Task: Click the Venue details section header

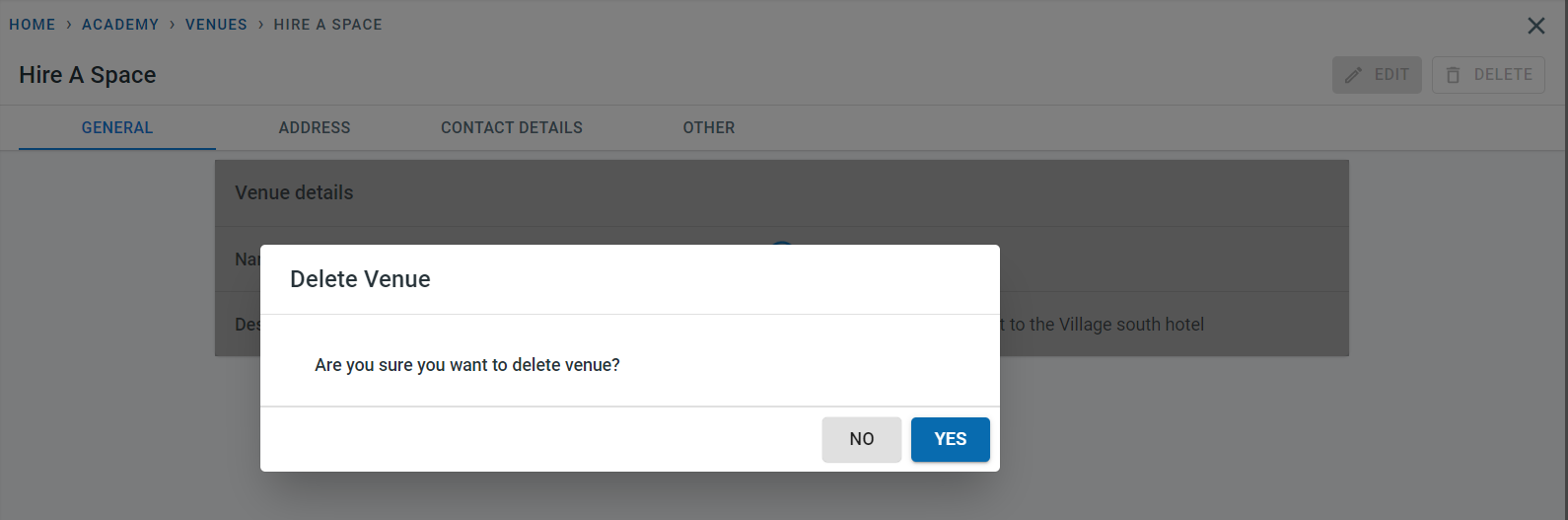Action: [294, 193]
